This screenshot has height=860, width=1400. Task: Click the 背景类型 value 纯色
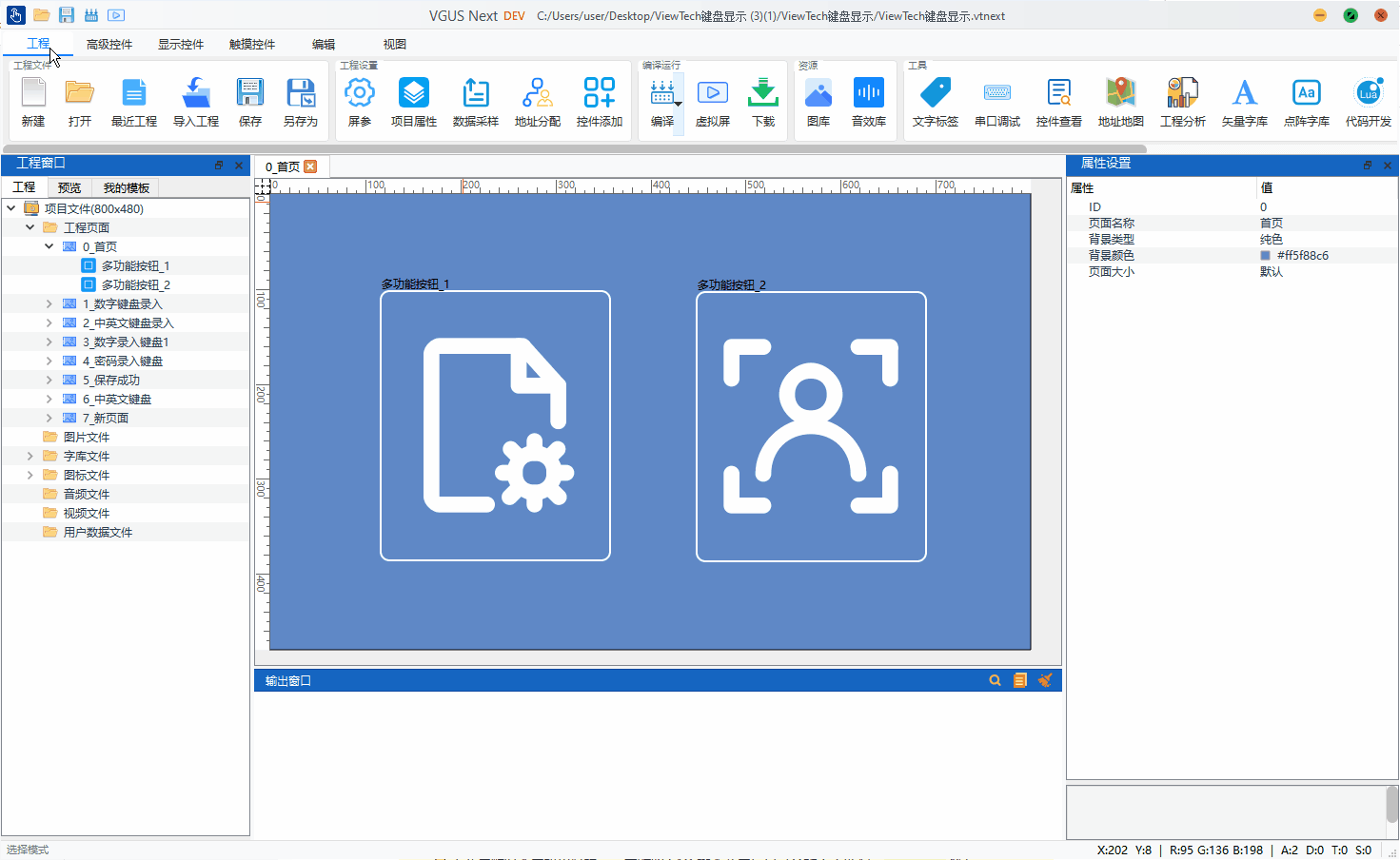point(1272,239)
